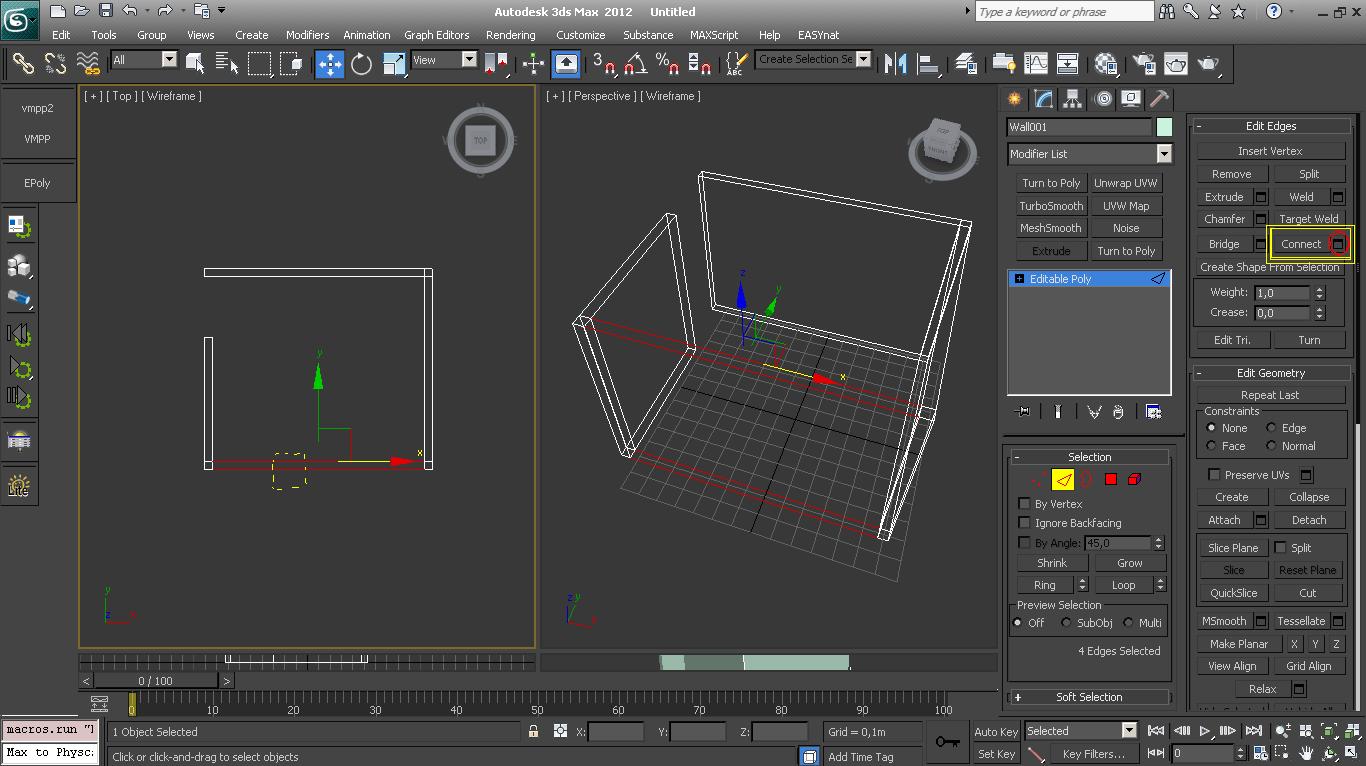
Task: Click the TurboSmooth modifier button
Action: pos(1050,206)
